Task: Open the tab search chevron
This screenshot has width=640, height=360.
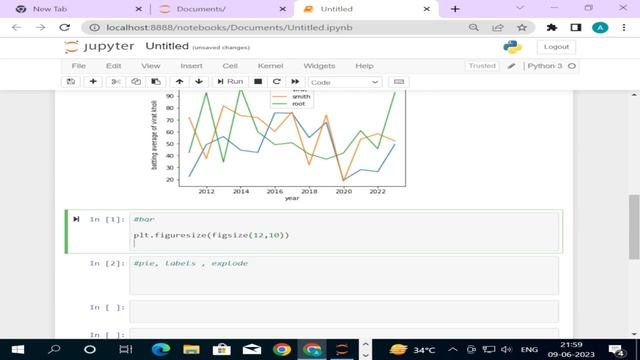Action: pyautogui.click(x=520, y=8)
